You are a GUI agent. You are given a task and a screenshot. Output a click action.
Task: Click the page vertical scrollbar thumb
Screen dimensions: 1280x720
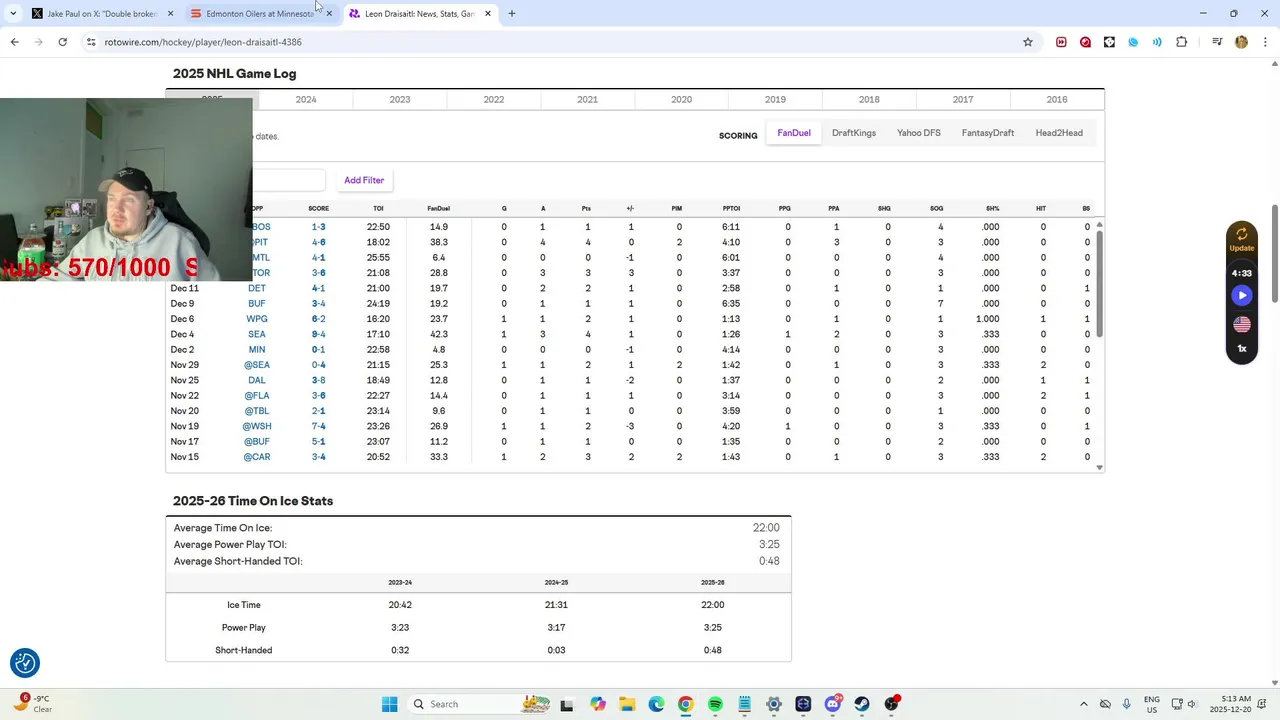tap(1274, 256)
